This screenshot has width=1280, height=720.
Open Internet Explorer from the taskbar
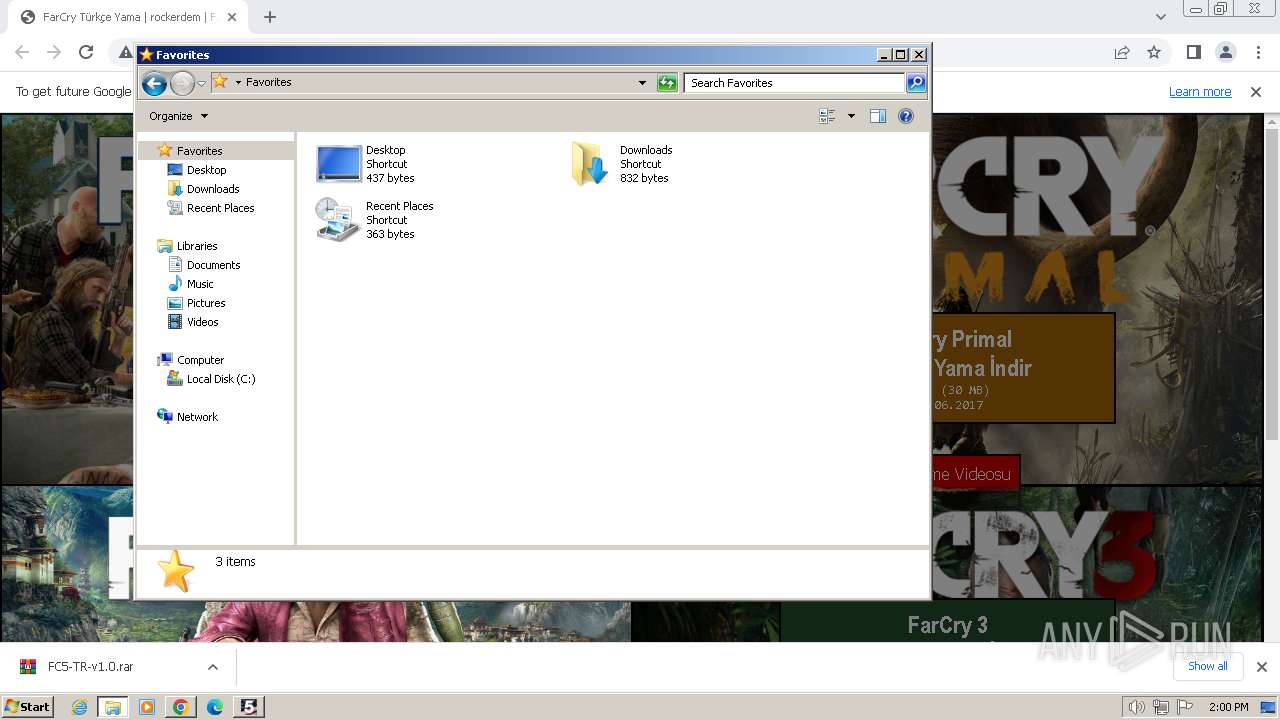[x=79, y=707]
